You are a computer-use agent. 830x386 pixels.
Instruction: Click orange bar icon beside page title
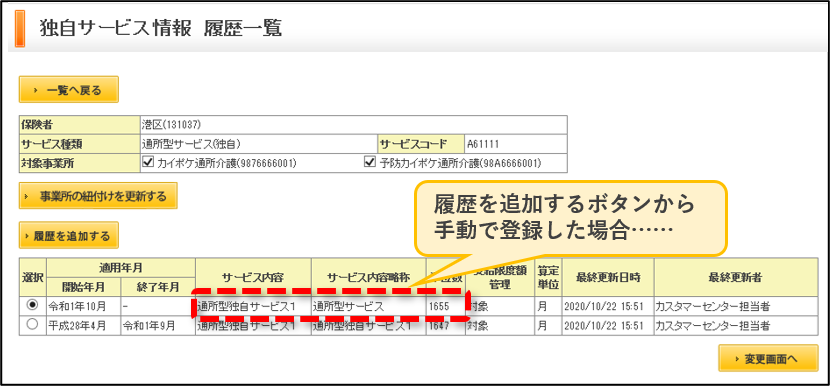pos(20,28)
